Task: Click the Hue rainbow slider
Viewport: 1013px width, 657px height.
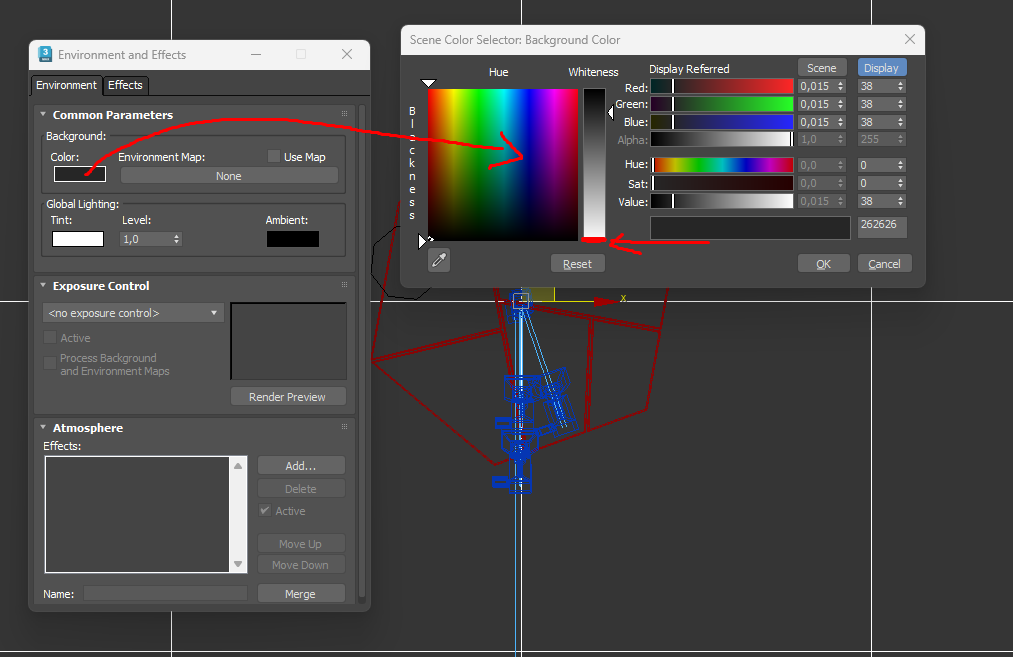Action: (x=722, y=165)
